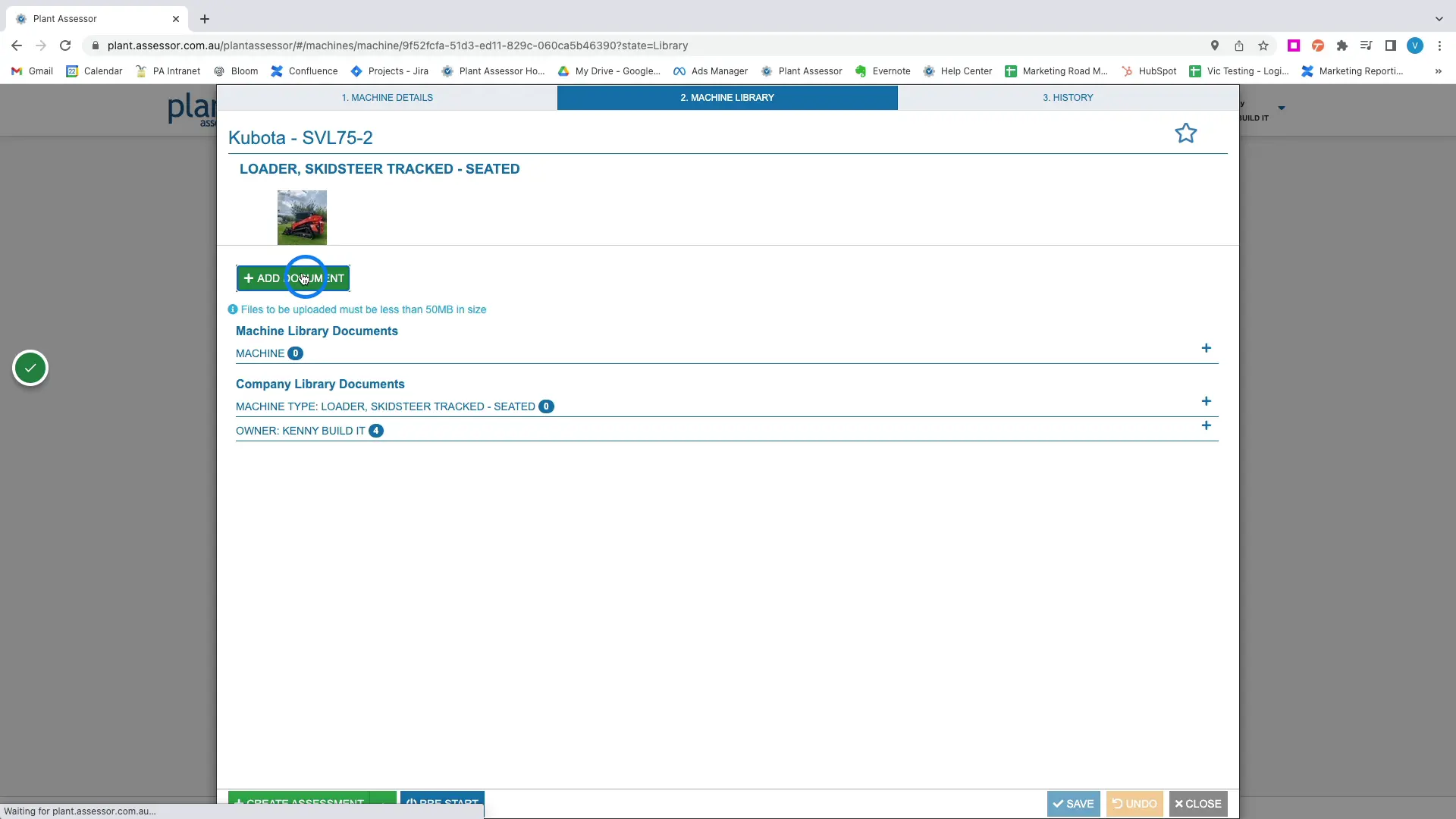This screenshot has width=1456, height=819.
Task: Open the browser extensions puzzle icon
Action: [1342, 45]
